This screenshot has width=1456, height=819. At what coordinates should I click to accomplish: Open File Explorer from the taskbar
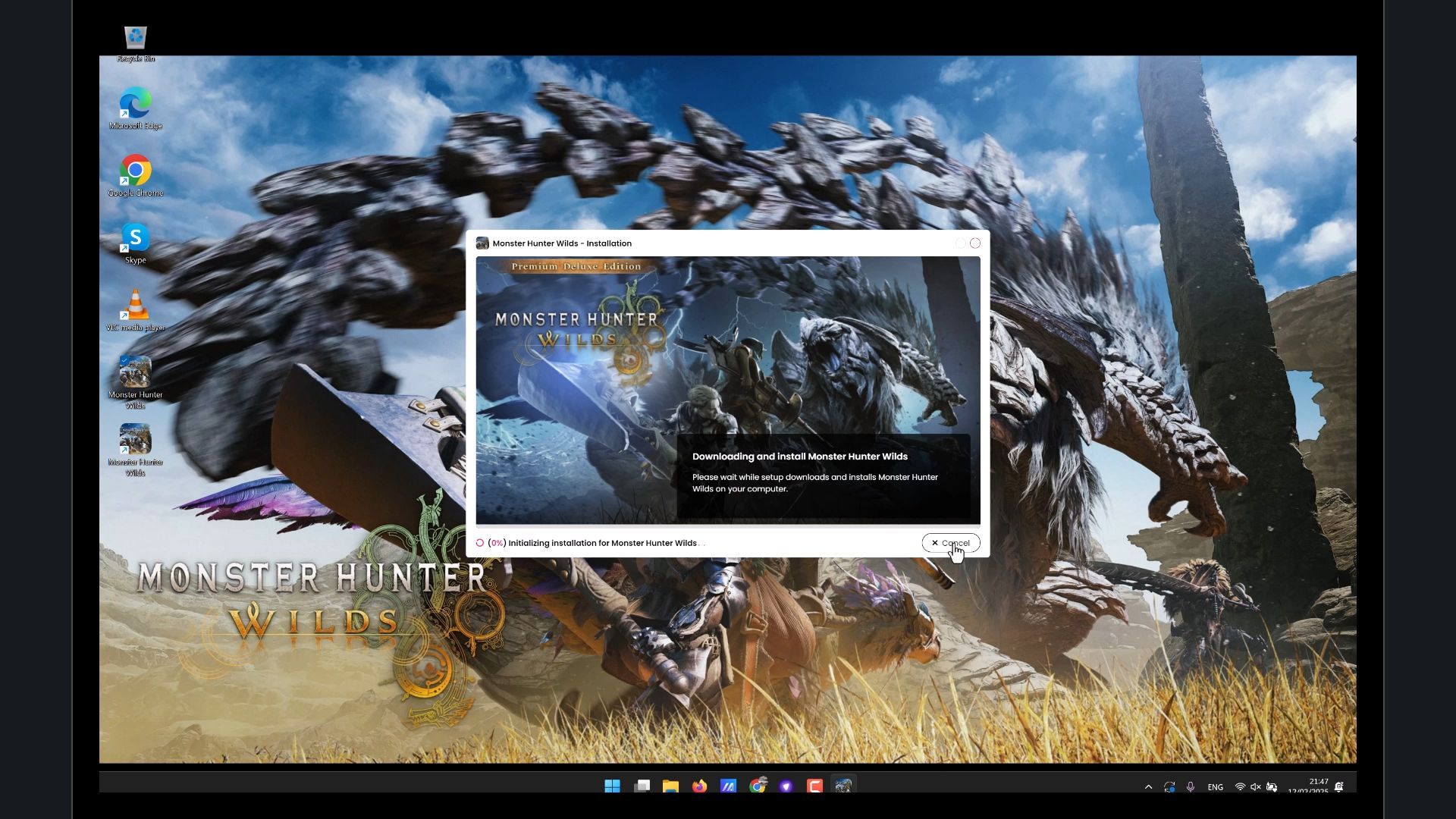(670, 786)
